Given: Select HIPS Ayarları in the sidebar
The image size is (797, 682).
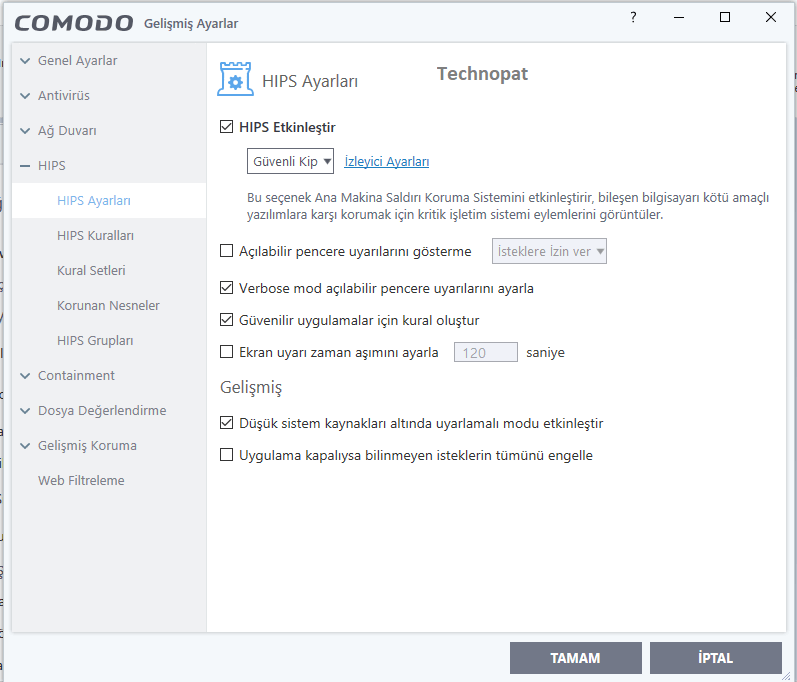Looking at the screenshot, I should (109, 201).
